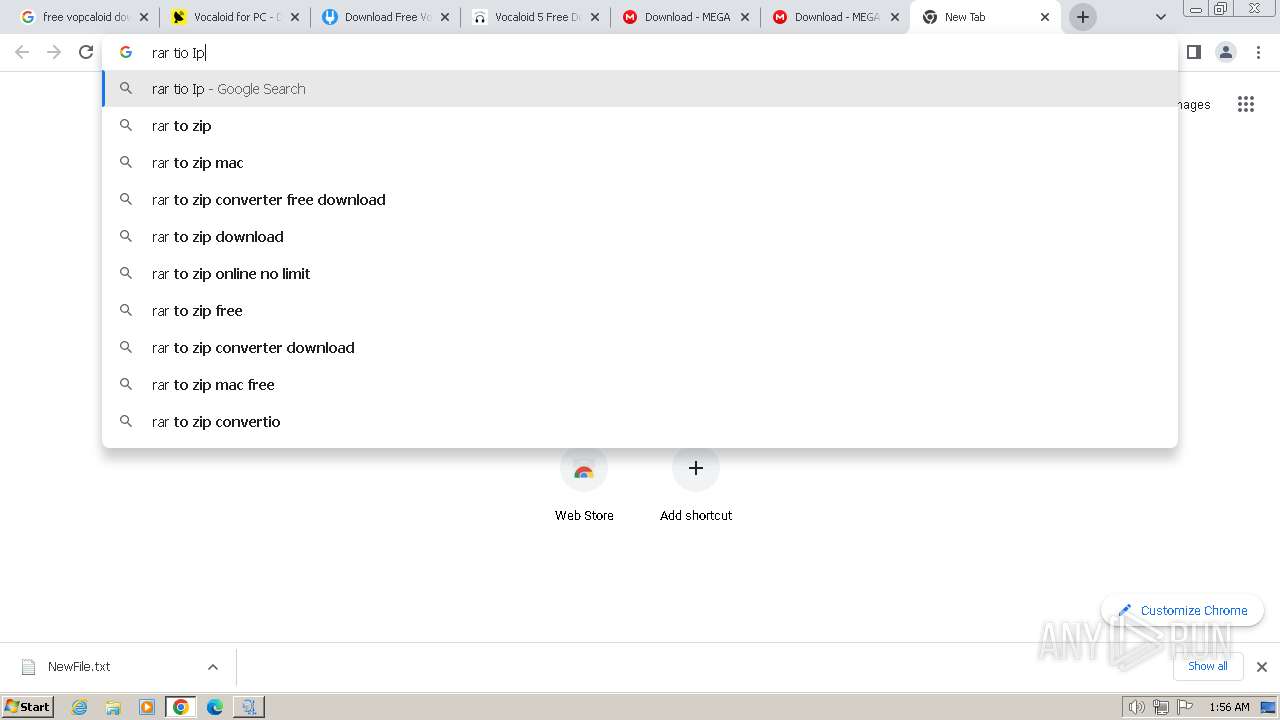Click the Customize Chrome button
Screen dimensions: 1280x720
[x=1182, y=610]
